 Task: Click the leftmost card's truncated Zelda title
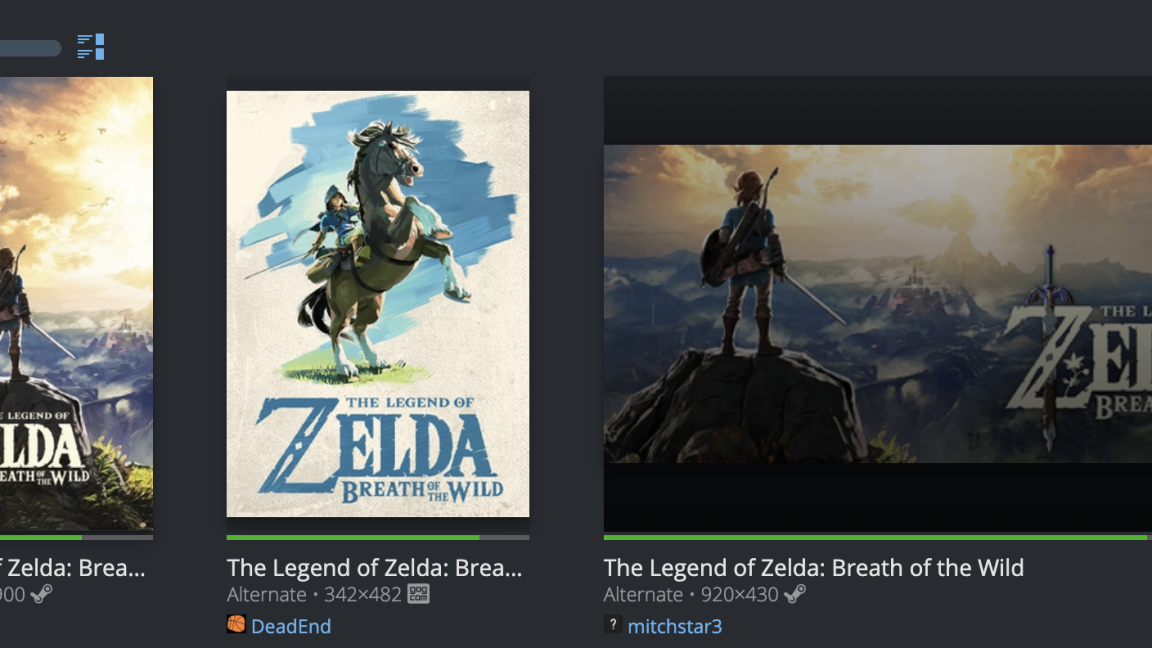point(72,567)
